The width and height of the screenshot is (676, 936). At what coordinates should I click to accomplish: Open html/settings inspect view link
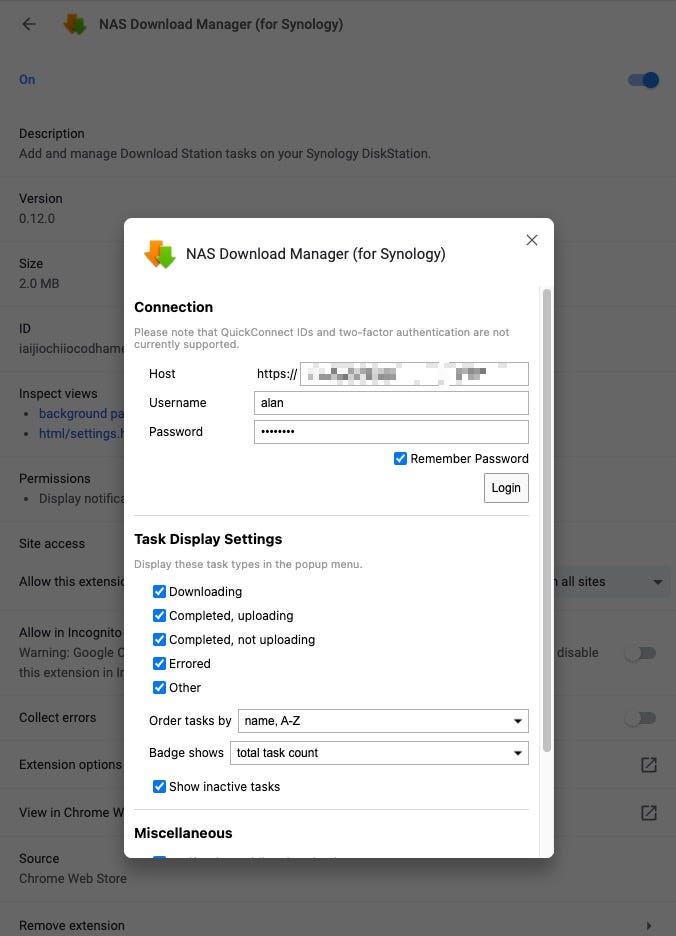pyautogui.click(x=81, y=433)
